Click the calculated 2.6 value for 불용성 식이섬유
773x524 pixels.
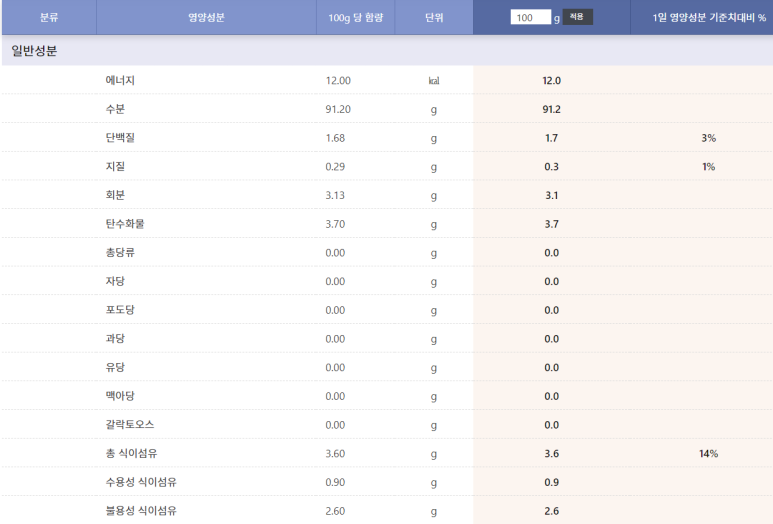tap(552, 511)
